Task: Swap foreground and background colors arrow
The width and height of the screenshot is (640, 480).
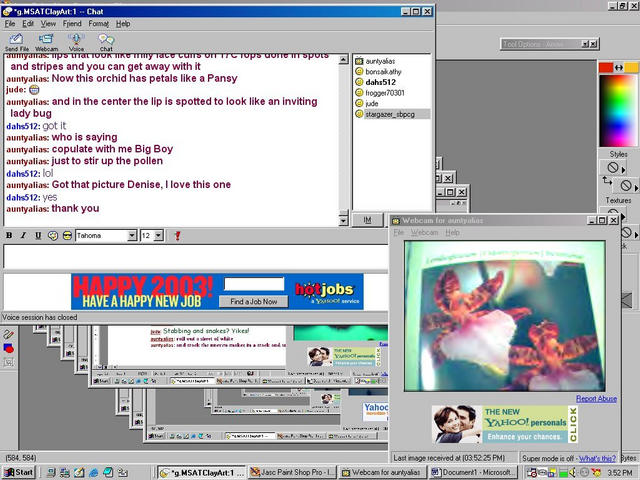Action: (619, 67)
